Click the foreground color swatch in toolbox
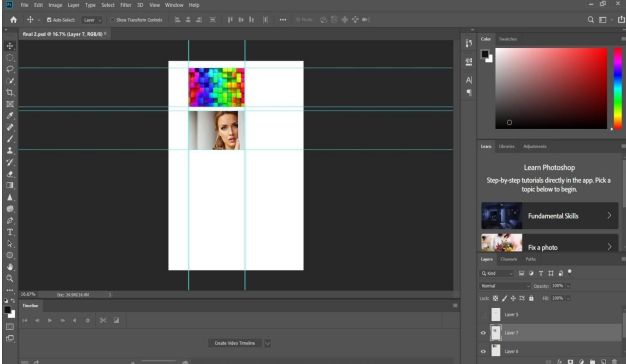The image size is (626, 364). pos(8,310)
